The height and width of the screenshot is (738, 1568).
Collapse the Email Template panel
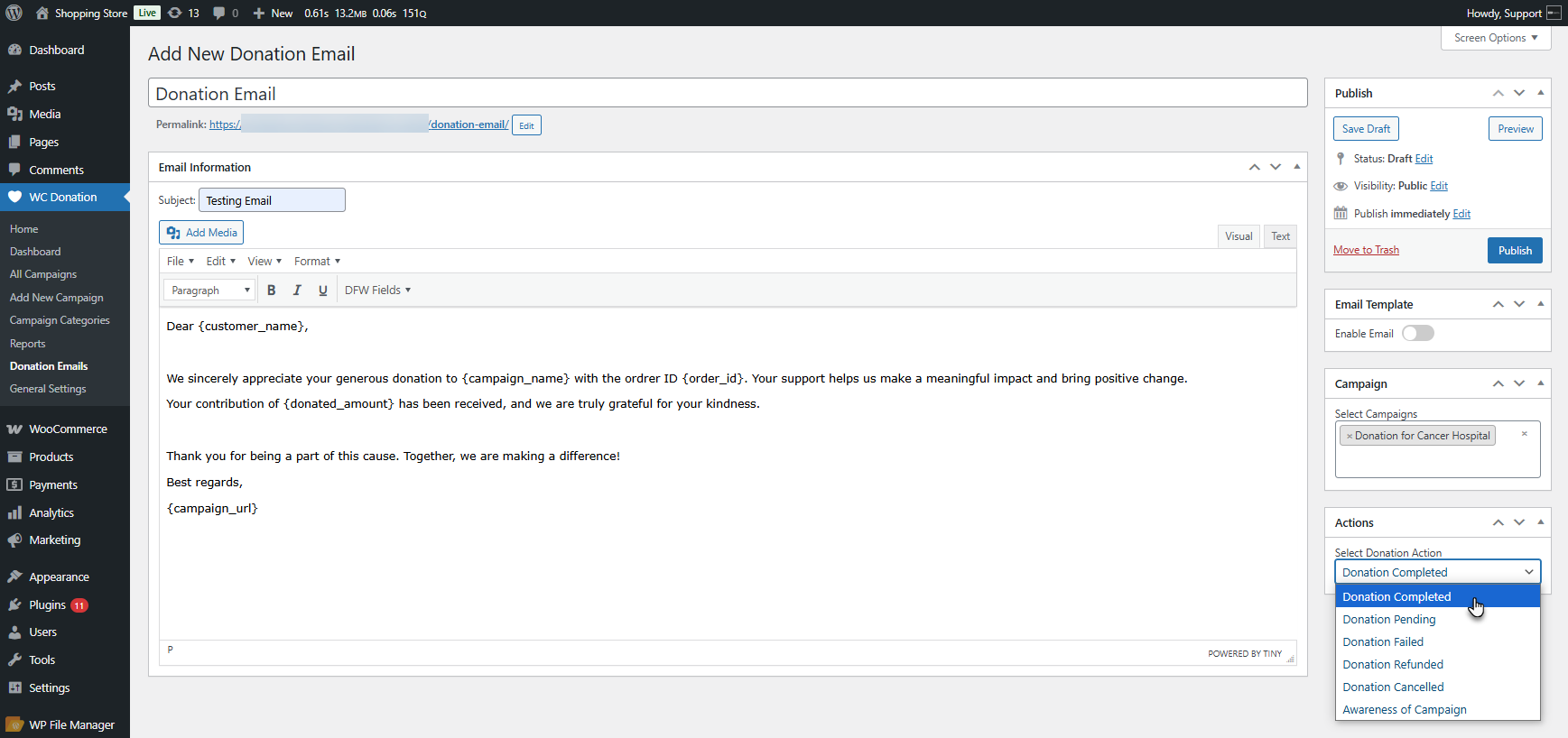tap(1540, 304)
